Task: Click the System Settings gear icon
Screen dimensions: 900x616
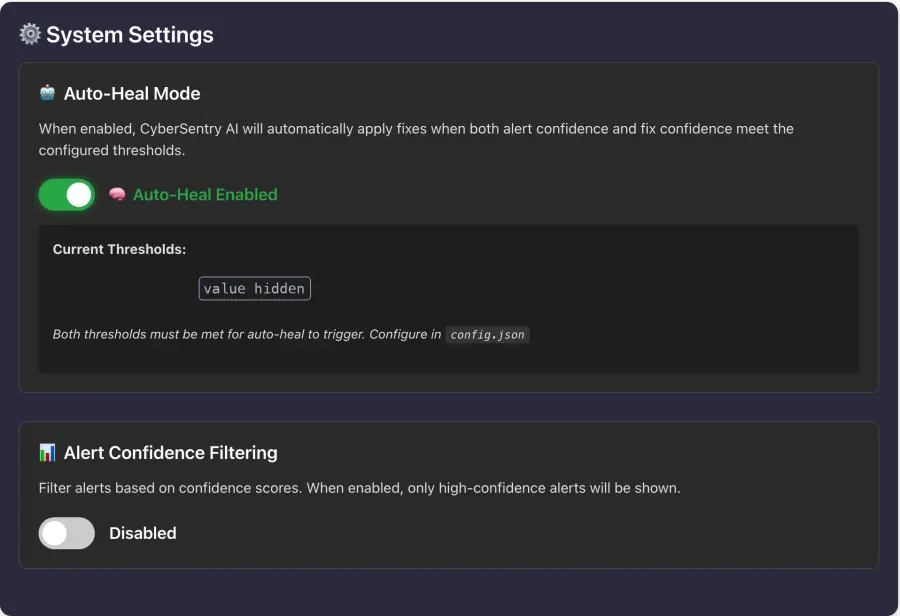Action: (30, 34)
